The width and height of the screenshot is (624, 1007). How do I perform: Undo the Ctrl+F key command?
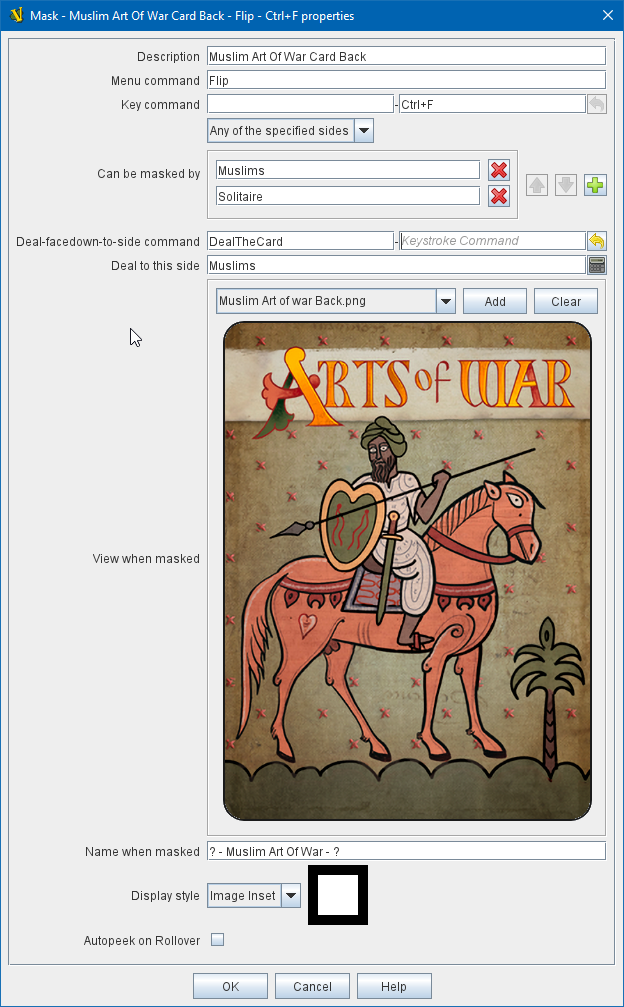(x=596, y=104)
